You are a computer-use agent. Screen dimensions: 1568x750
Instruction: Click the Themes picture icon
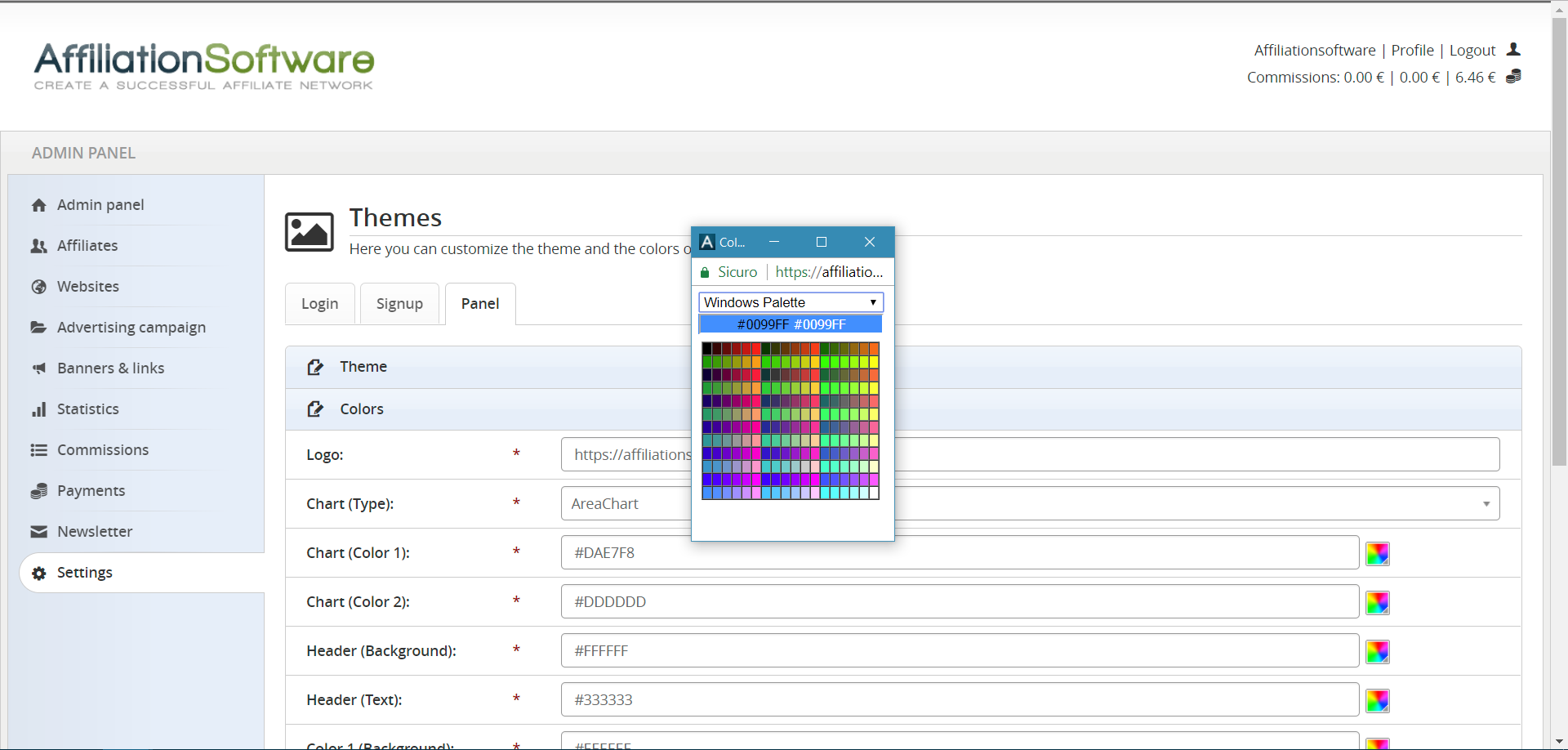coord(309,232)
